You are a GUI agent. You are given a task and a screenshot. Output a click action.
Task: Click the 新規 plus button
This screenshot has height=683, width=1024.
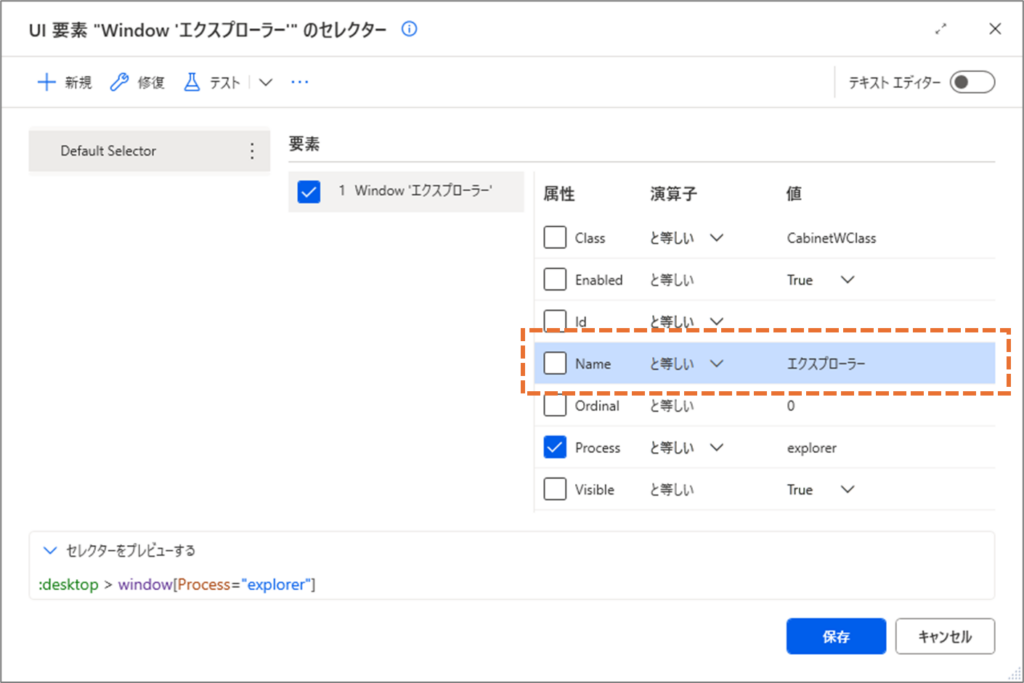(x=64, y=82)
